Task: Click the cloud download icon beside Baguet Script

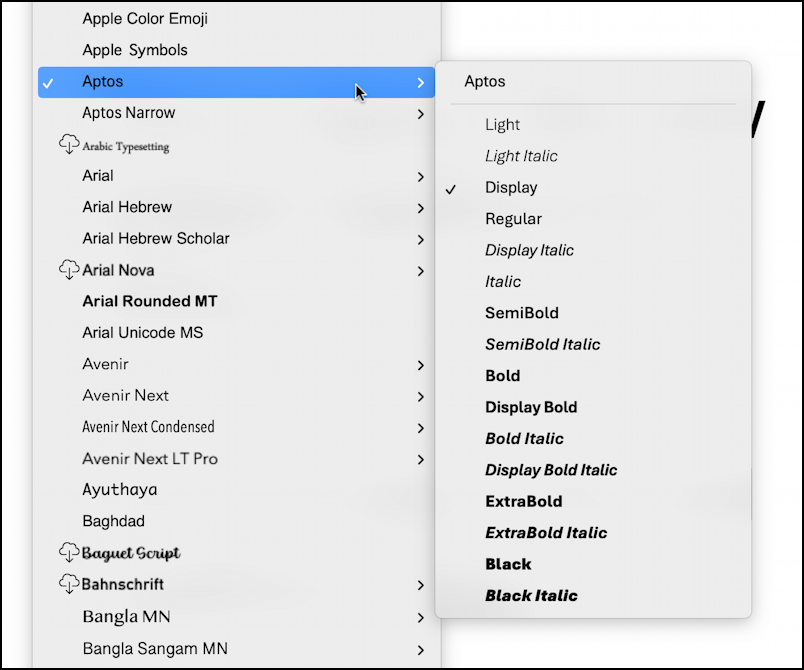Action: [x=69, y=553]
